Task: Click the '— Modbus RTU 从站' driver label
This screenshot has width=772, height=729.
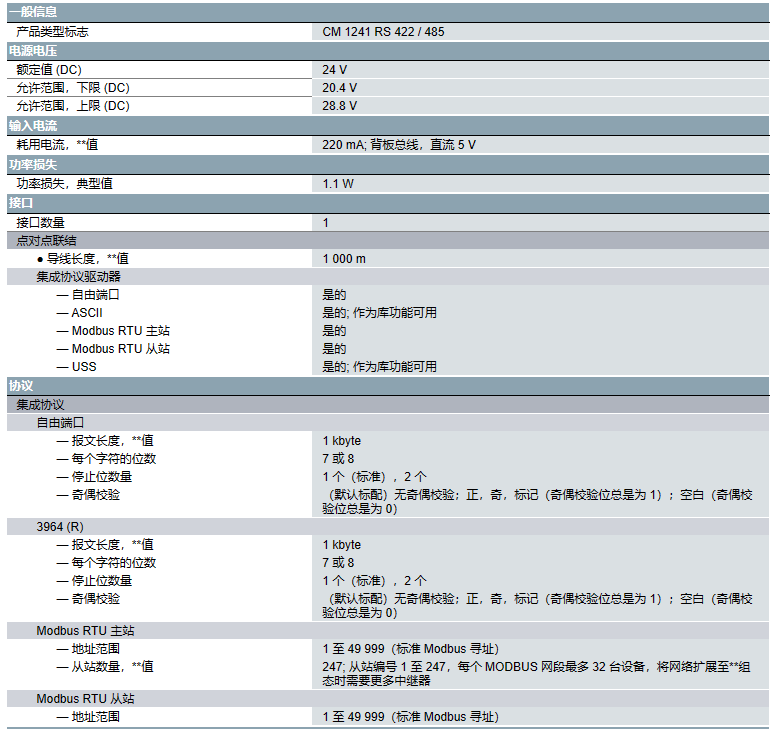Action: click(113, 349)
